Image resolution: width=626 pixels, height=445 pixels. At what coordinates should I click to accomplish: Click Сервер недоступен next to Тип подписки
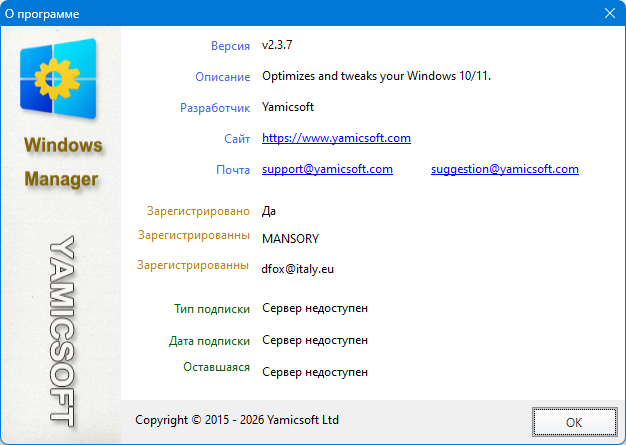point(315,309)
